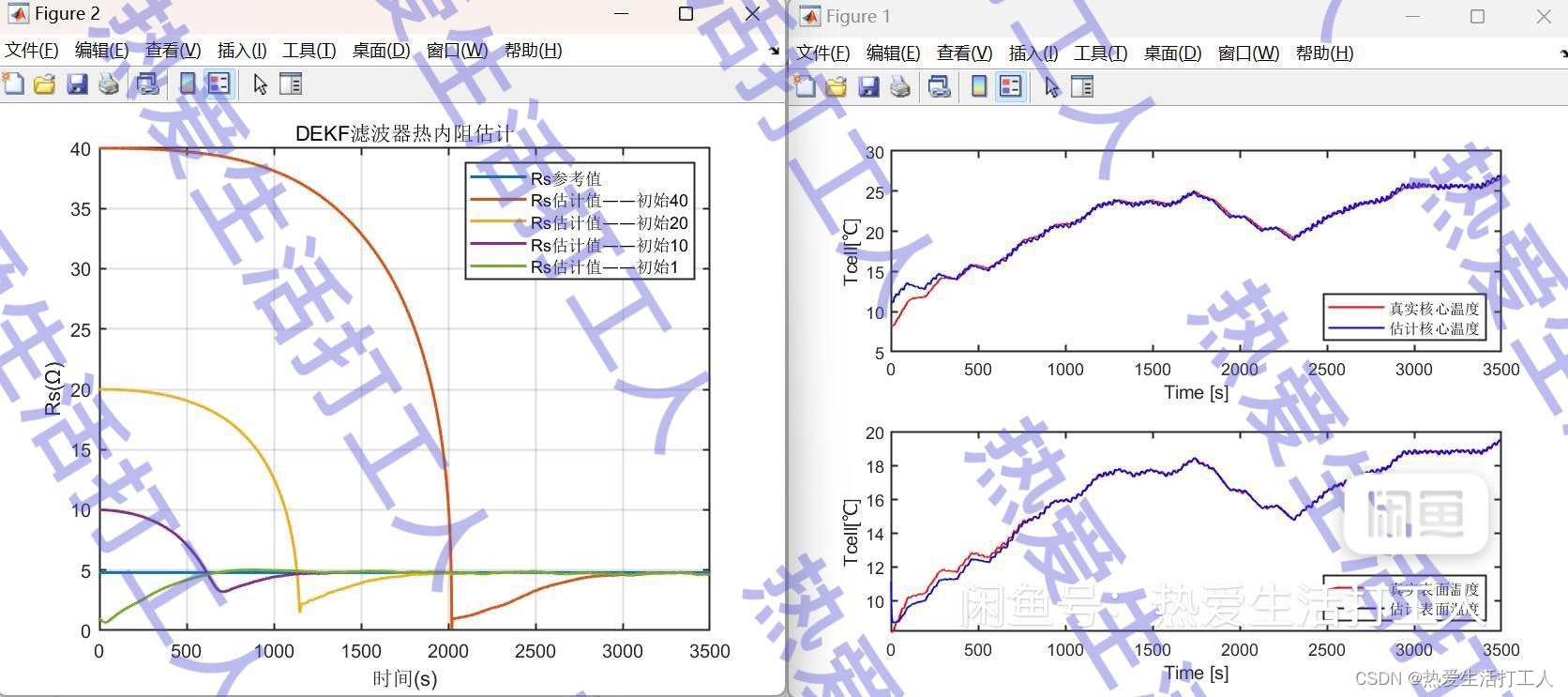This screenshot has width=1568, height=697.
Task: Click MATLAB logo icon in Figure 2 title bar
Action: (x=17, y=14)
